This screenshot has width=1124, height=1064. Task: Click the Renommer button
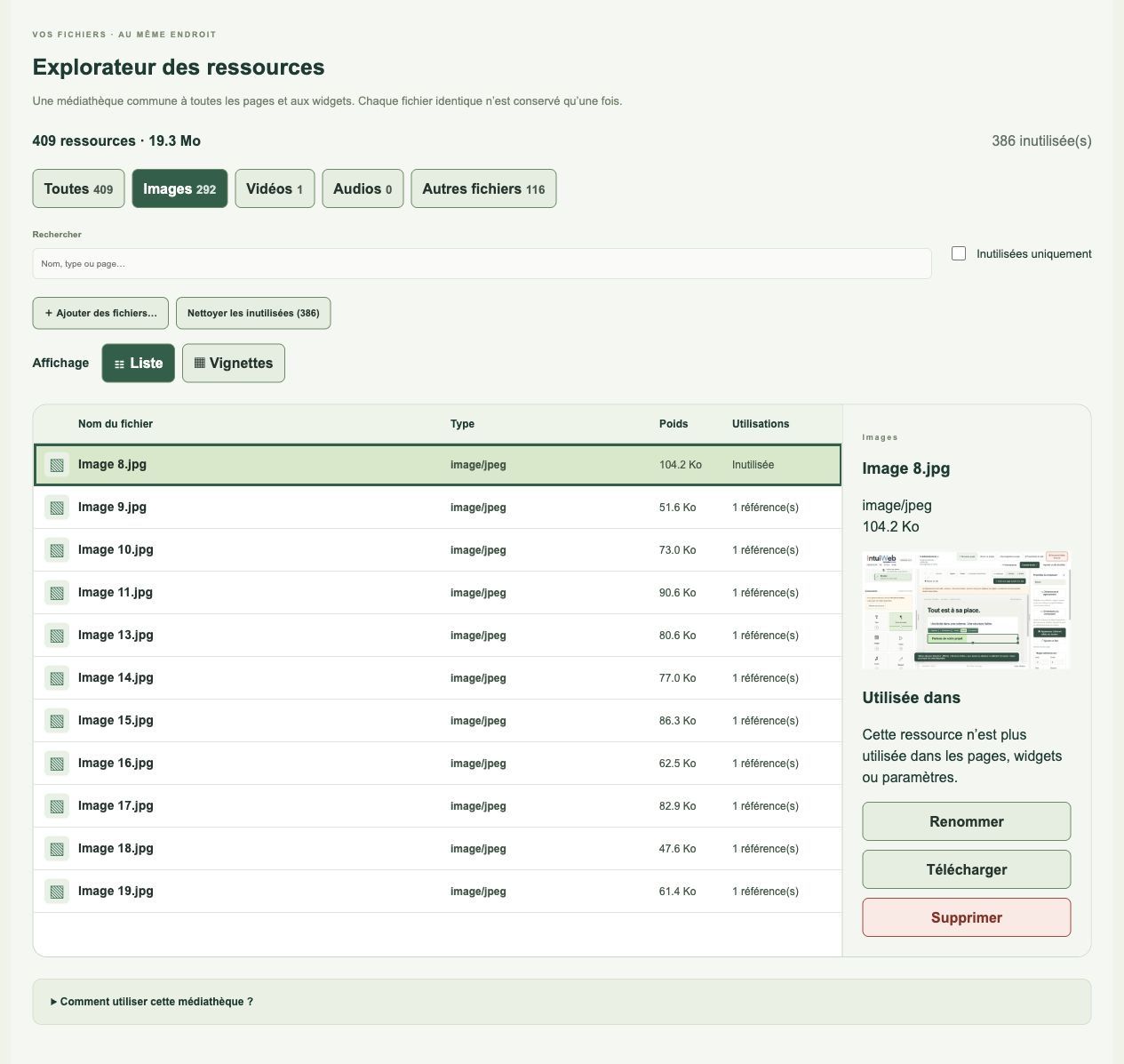point(967,821)
